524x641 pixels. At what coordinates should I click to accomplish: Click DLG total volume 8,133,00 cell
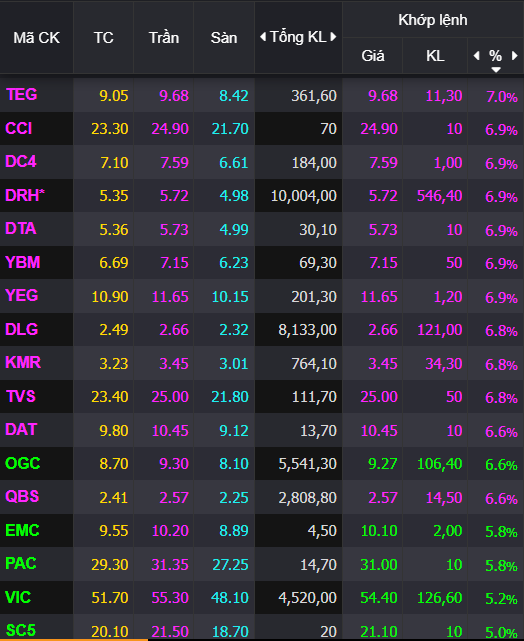pyautogui.click(x=307, y=330)
